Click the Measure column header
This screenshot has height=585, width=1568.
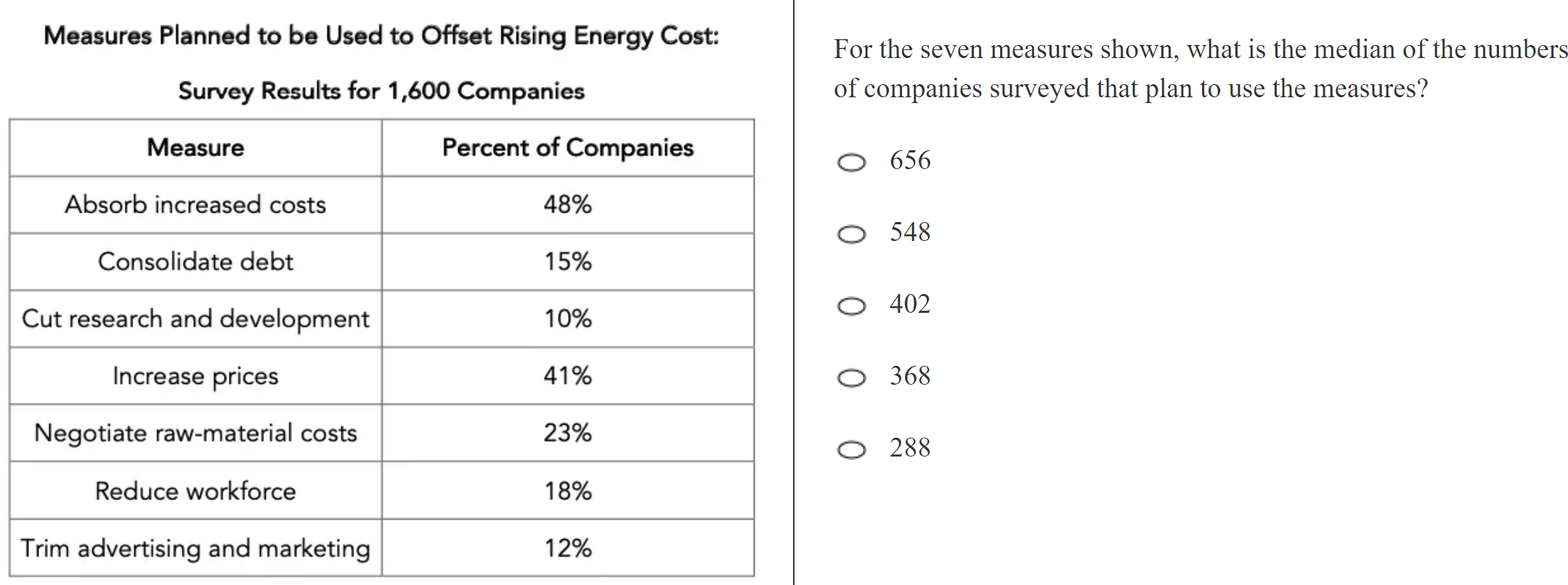[195, 147]
